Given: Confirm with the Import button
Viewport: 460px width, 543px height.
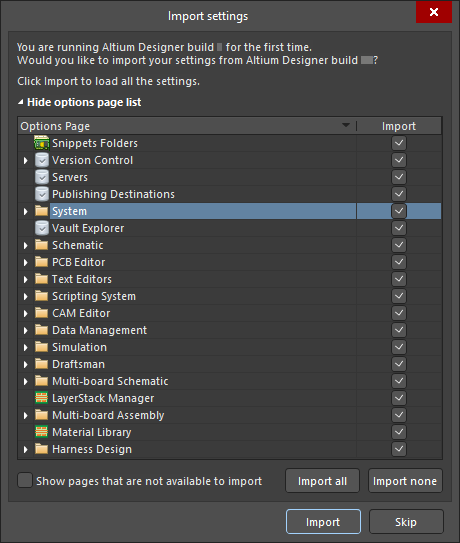Looking at the screenshot, I should pos(323,522).
